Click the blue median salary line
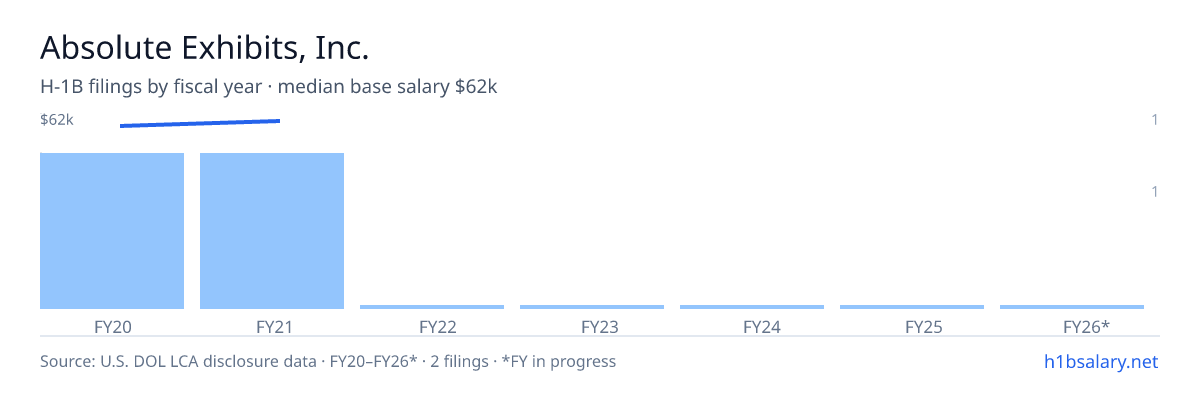Viewport: 1200px width, 400px height. [200, 123]
